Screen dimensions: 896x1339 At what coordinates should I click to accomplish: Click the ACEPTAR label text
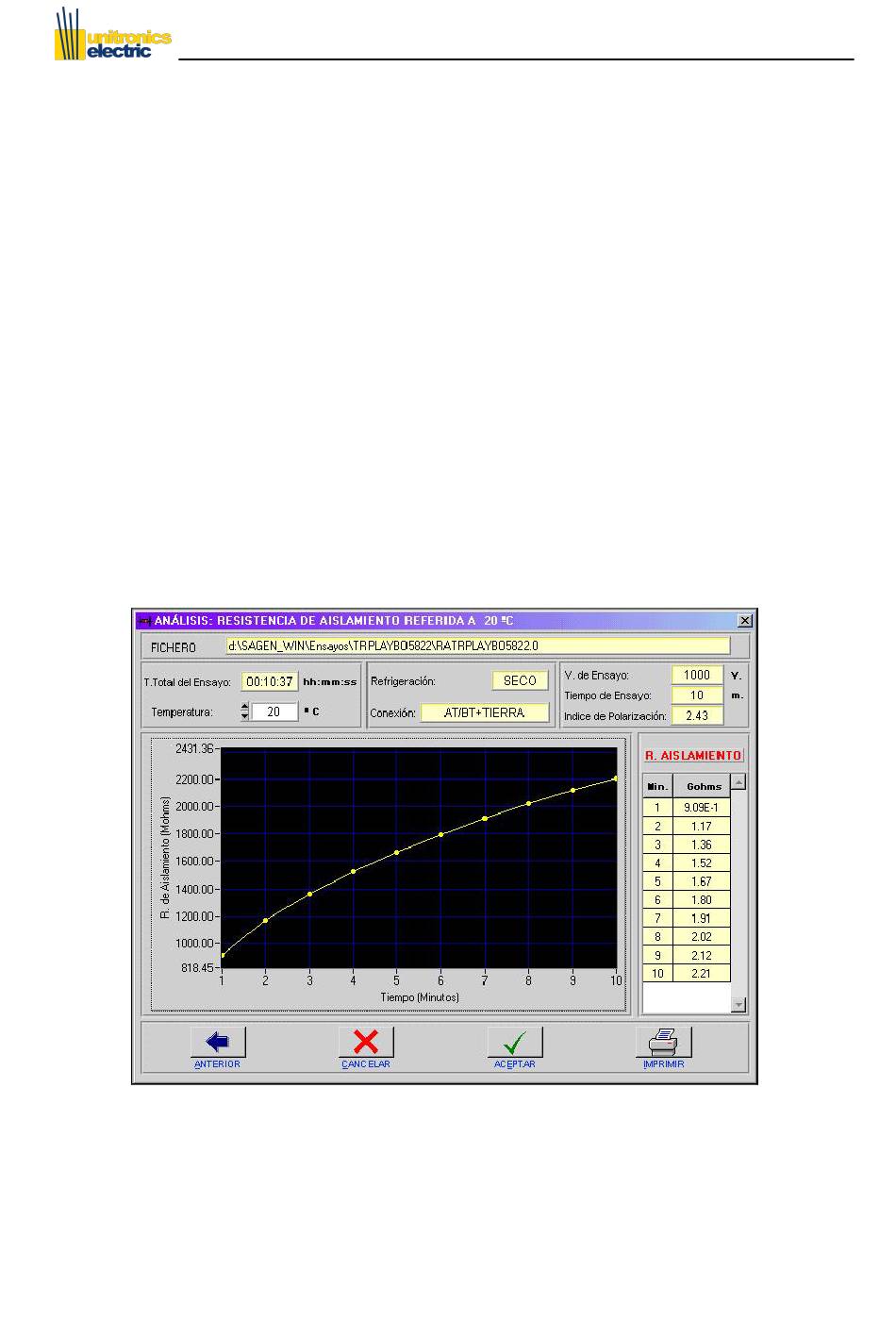click(x=515, y=1064)
